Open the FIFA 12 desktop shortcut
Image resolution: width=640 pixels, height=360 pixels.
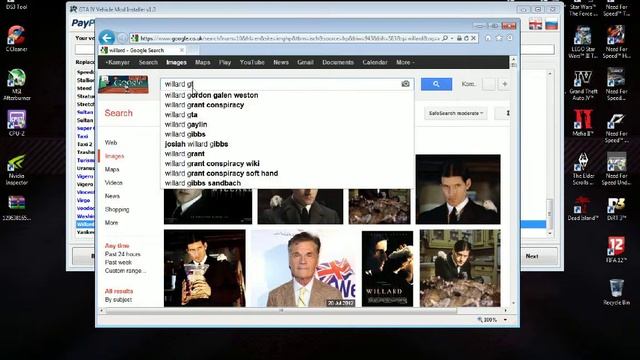pyautogui.click(x=616, y=249)
